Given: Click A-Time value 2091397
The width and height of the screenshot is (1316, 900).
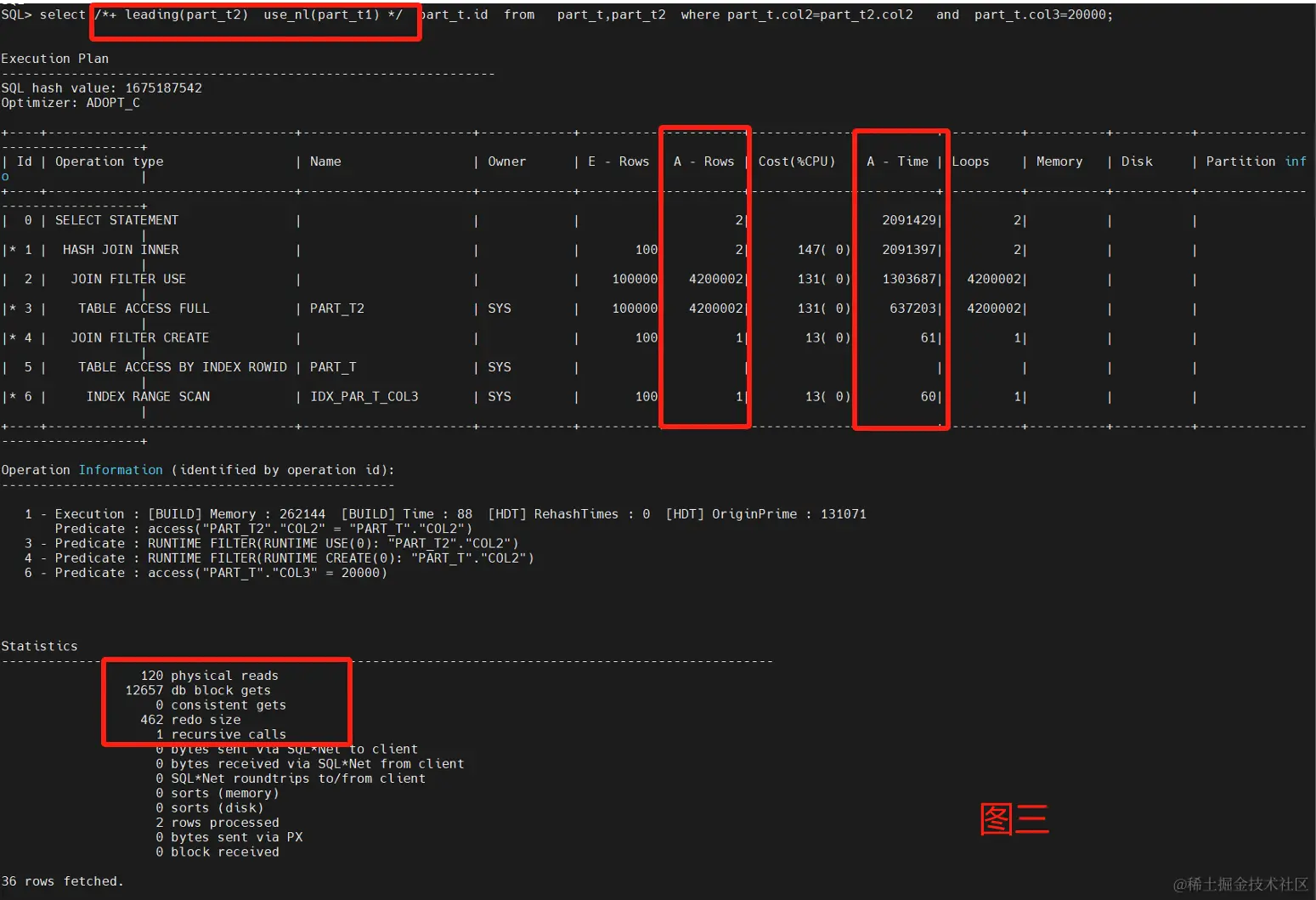Looking at the screenshot, I should 909,250.
